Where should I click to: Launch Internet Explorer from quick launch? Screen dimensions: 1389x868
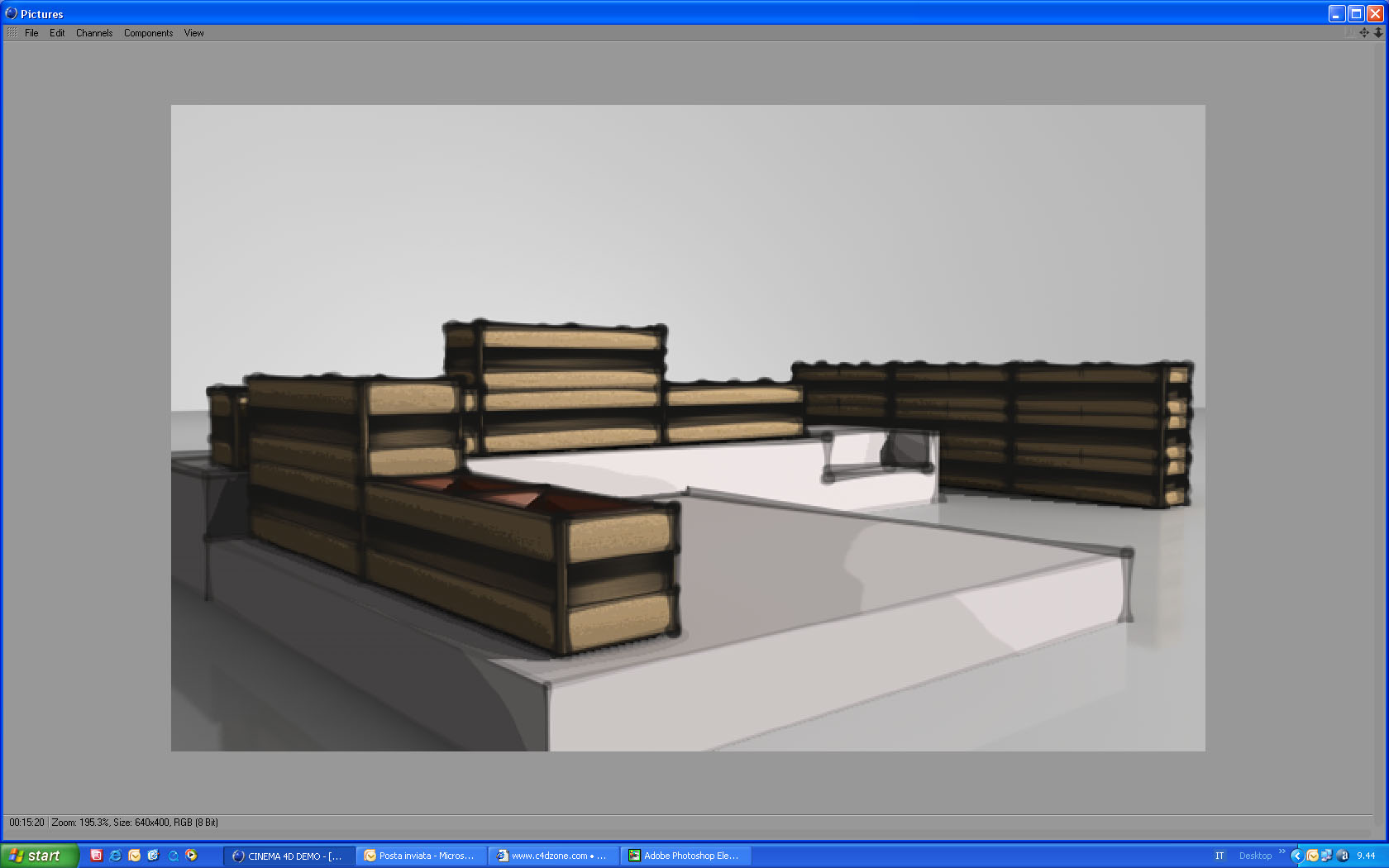(116, 856)
